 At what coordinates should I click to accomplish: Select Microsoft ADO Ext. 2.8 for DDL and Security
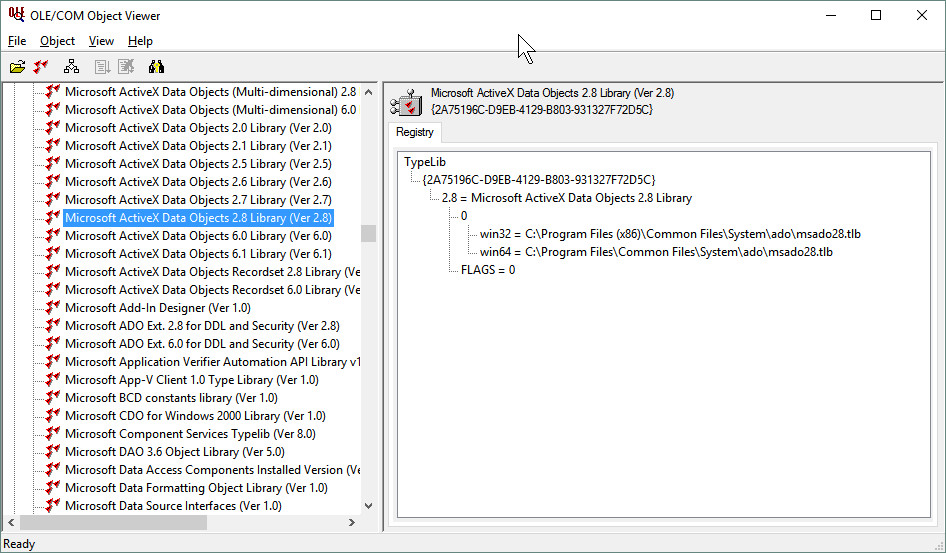[x=202, y=326]
